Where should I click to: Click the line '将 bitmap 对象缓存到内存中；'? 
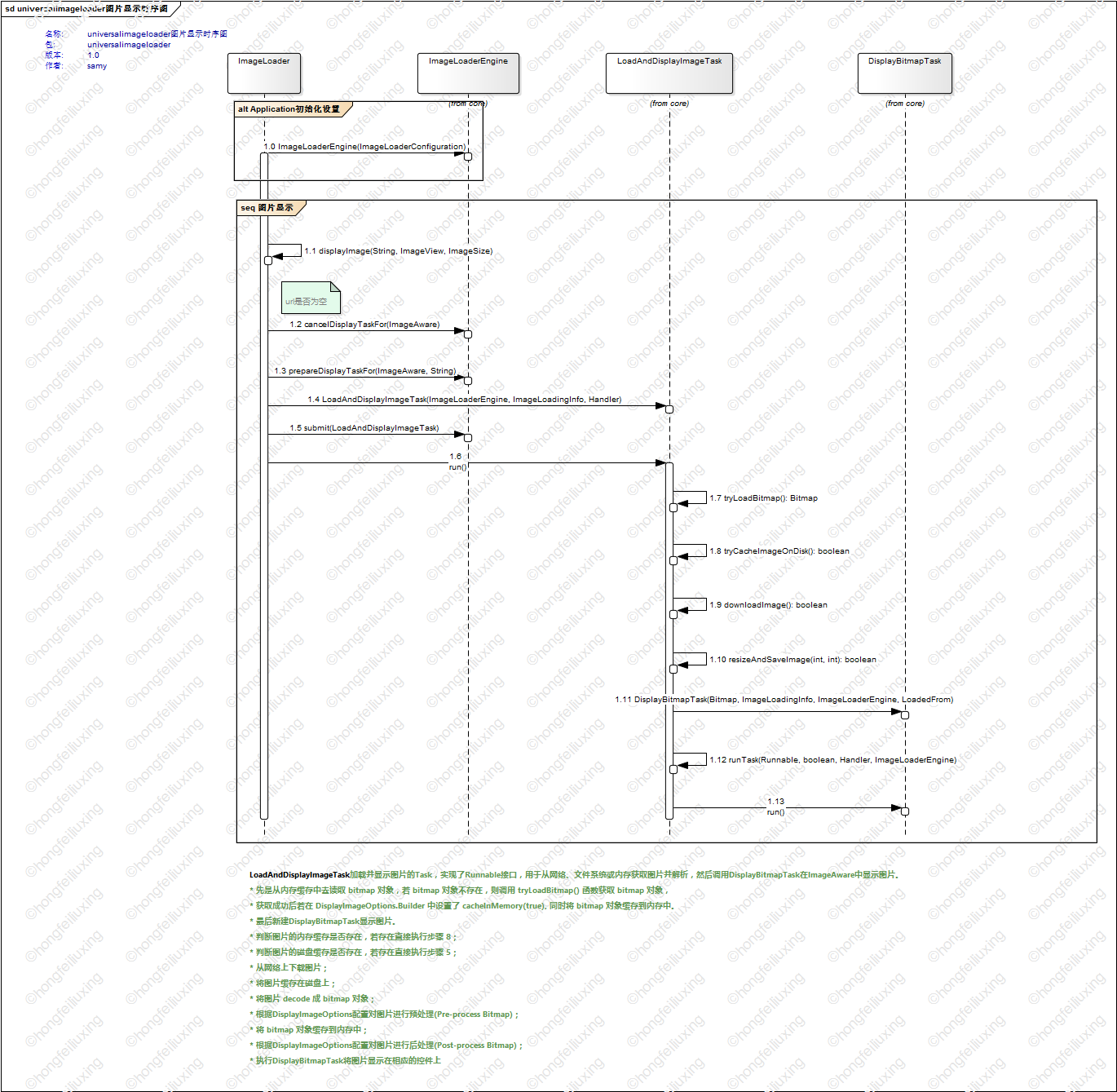pos(309,1030)
